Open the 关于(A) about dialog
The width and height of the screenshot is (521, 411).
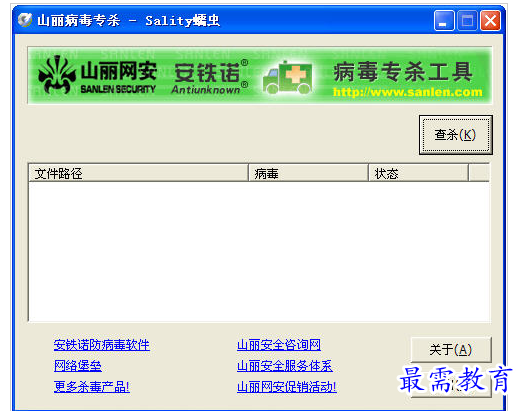[451, 350]
